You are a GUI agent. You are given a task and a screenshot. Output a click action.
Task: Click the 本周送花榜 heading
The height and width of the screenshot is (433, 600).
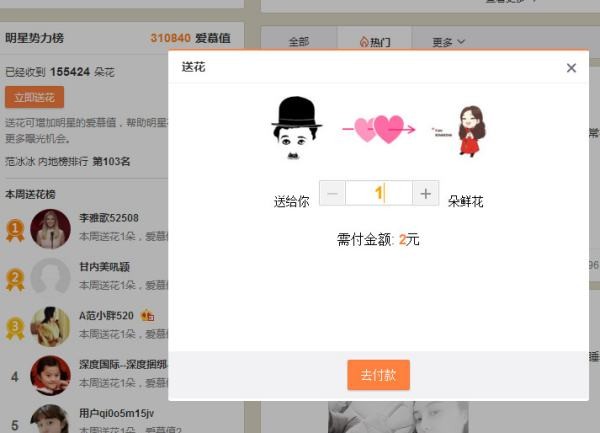[x=30, y=194]
